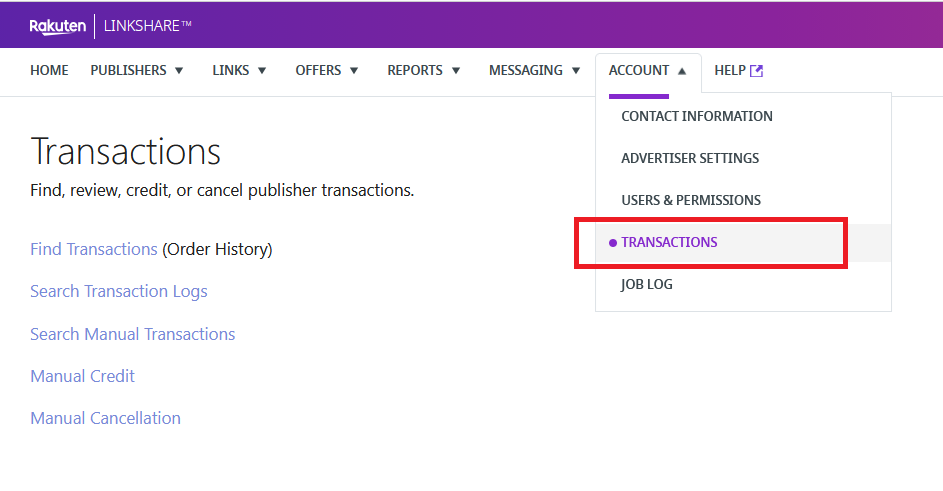Click Search Transaction Logs link
Viewport: 943px width, 491px height.
coord(119,291)
